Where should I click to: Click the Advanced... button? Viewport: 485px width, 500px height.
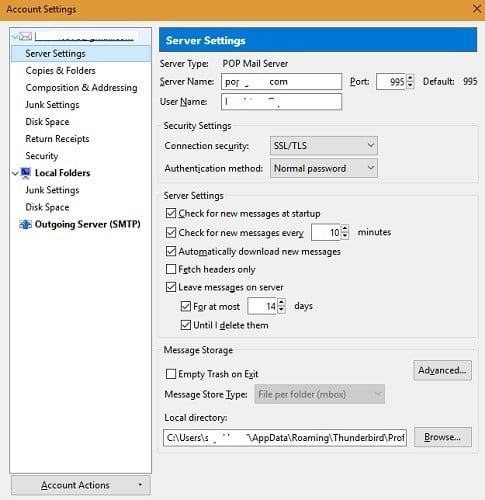click(443, 370)
